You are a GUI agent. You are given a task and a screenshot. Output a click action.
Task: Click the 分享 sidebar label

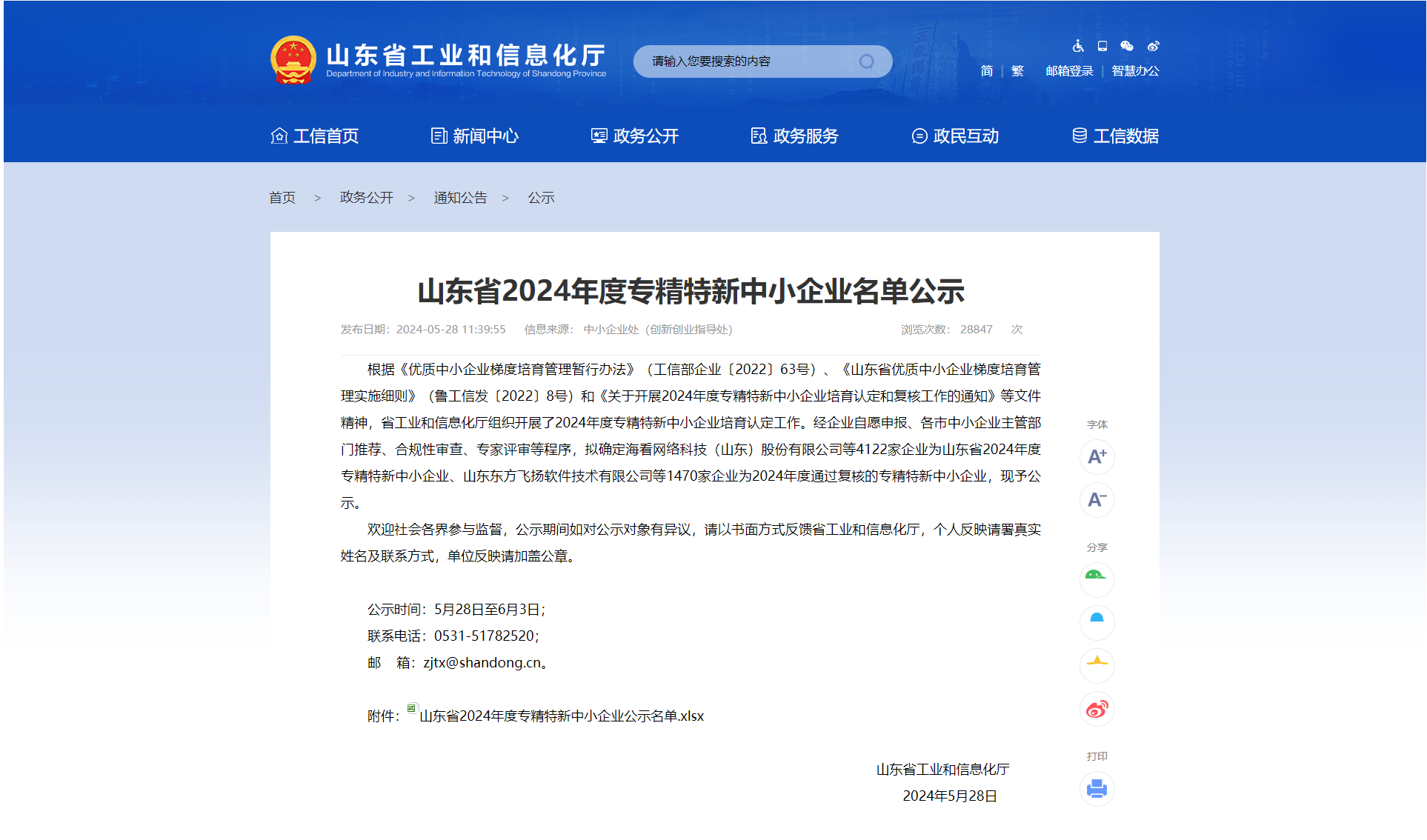click(x=1097, y=547)
